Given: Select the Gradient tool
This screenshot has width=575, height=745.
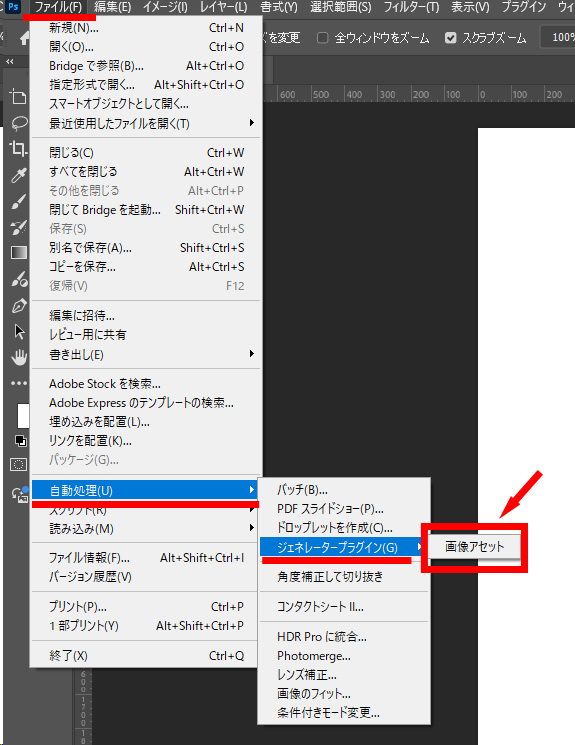Looking at the screenshot, I should click(19, 253).
